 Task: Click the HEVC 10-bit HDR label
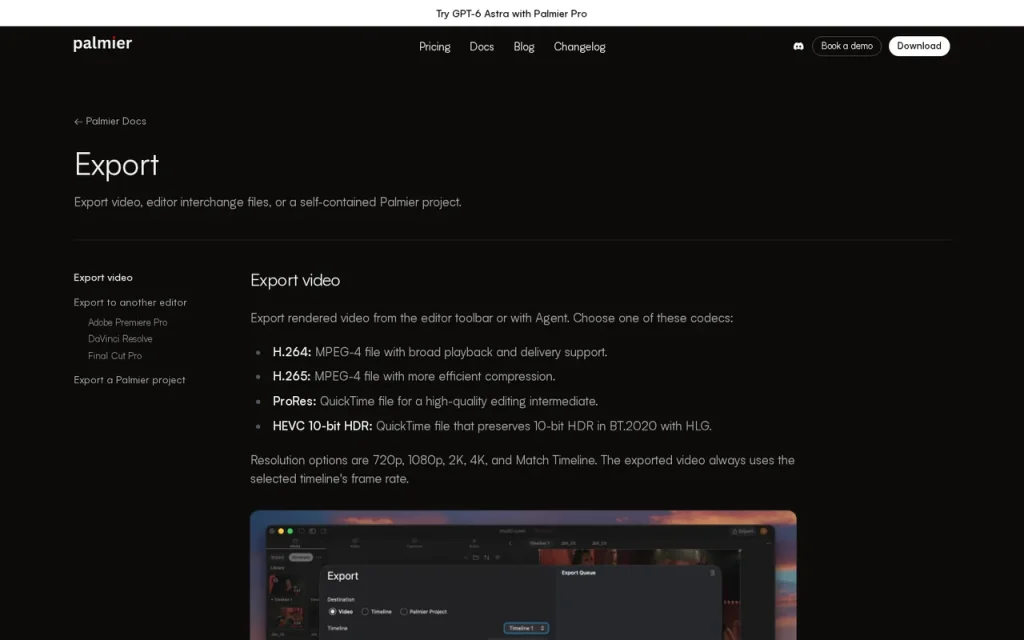point(322,426)
